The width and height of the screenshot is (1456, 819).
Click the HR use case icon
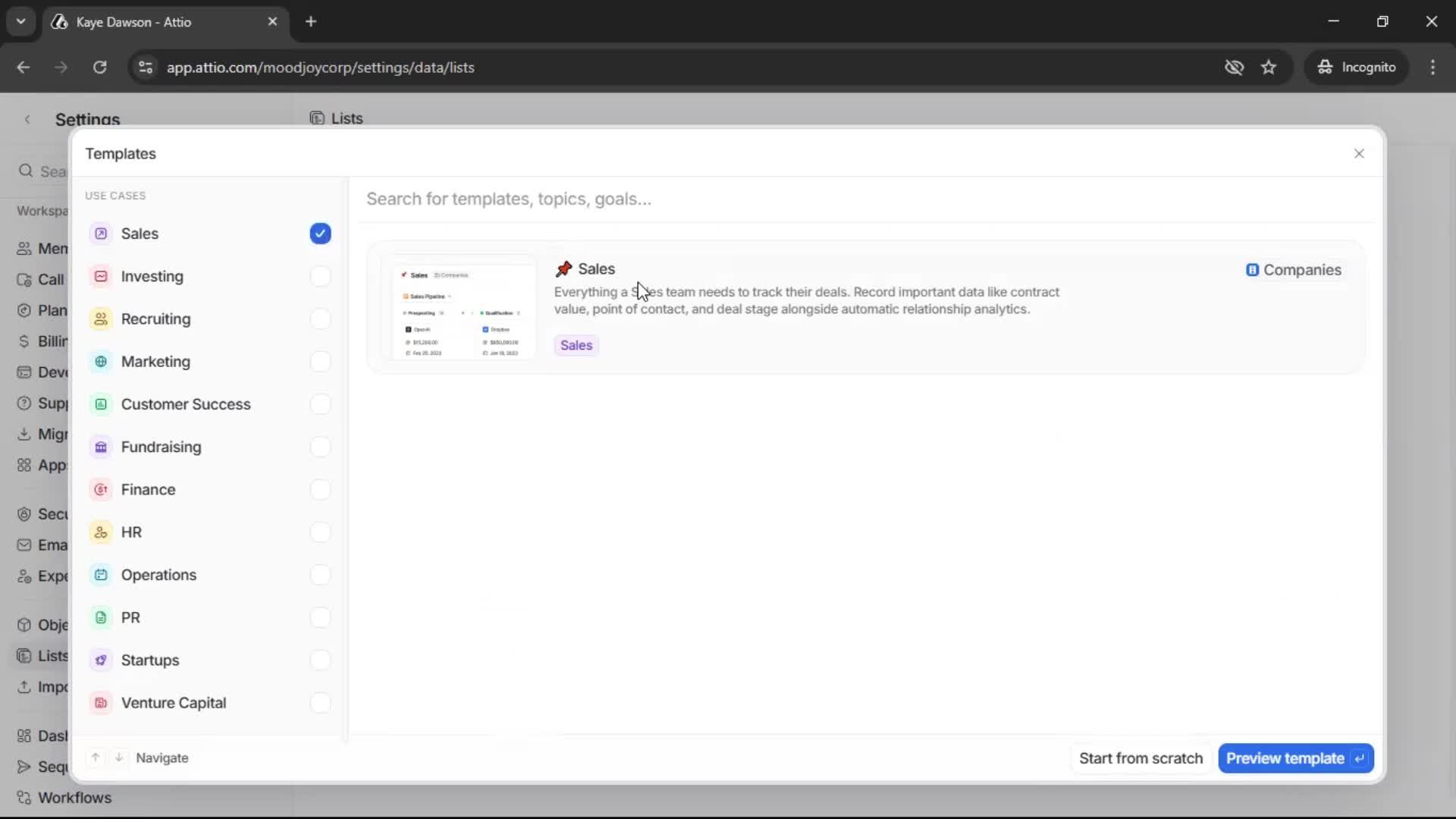click(x=100, y=532)
